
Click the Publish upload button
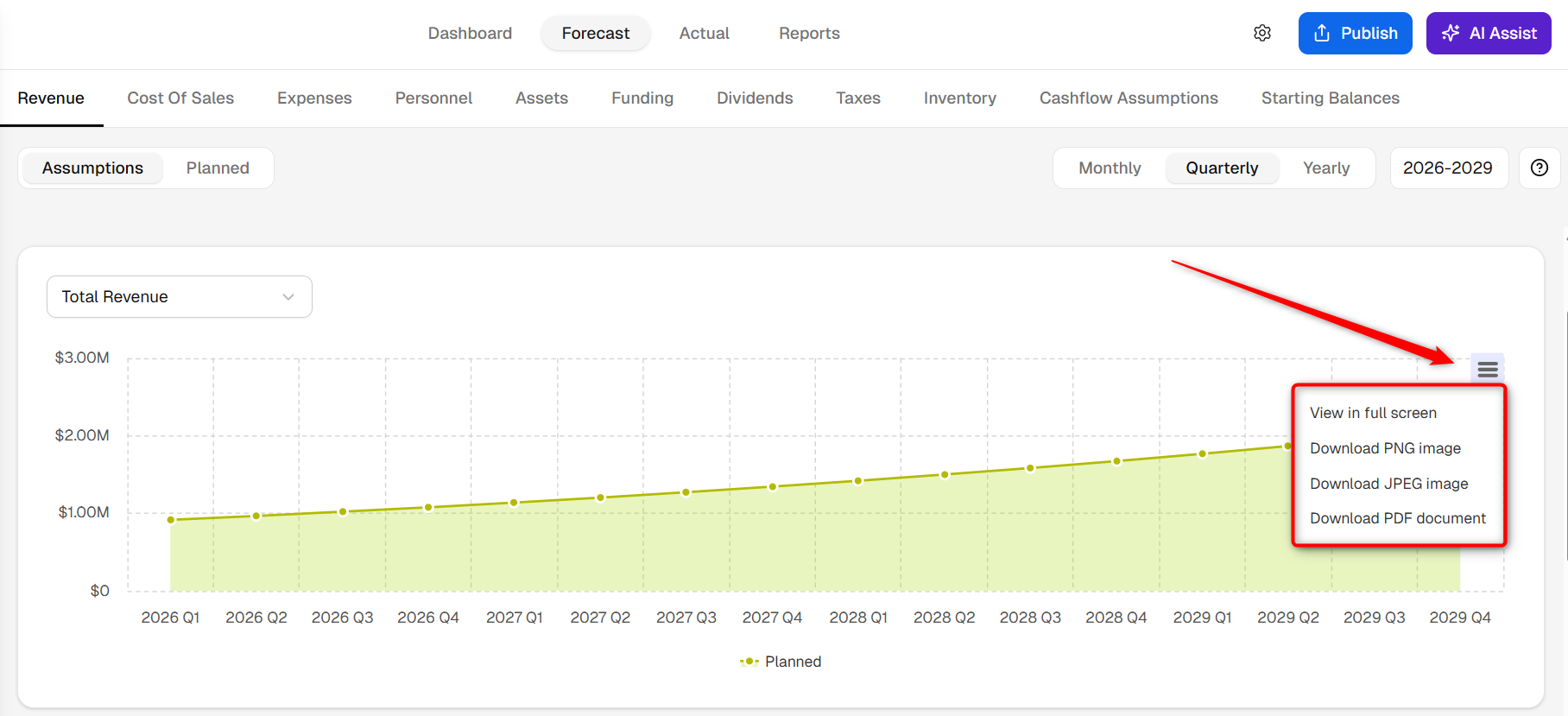(1356, 33)
